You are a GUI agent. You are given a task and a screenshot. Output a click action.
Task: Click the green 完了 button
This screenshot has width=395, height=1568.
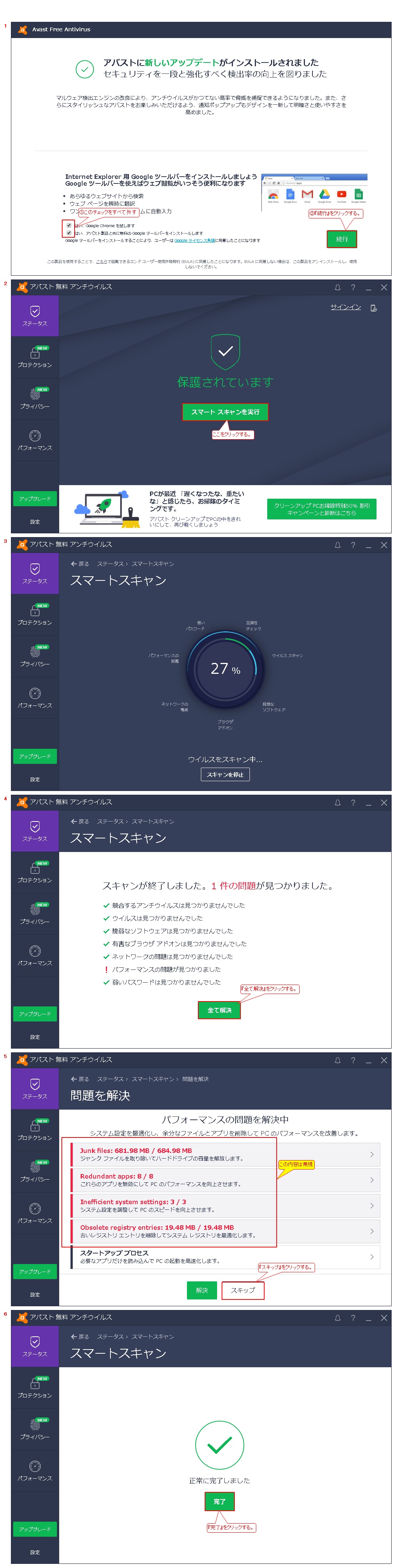coord(219,1502)
